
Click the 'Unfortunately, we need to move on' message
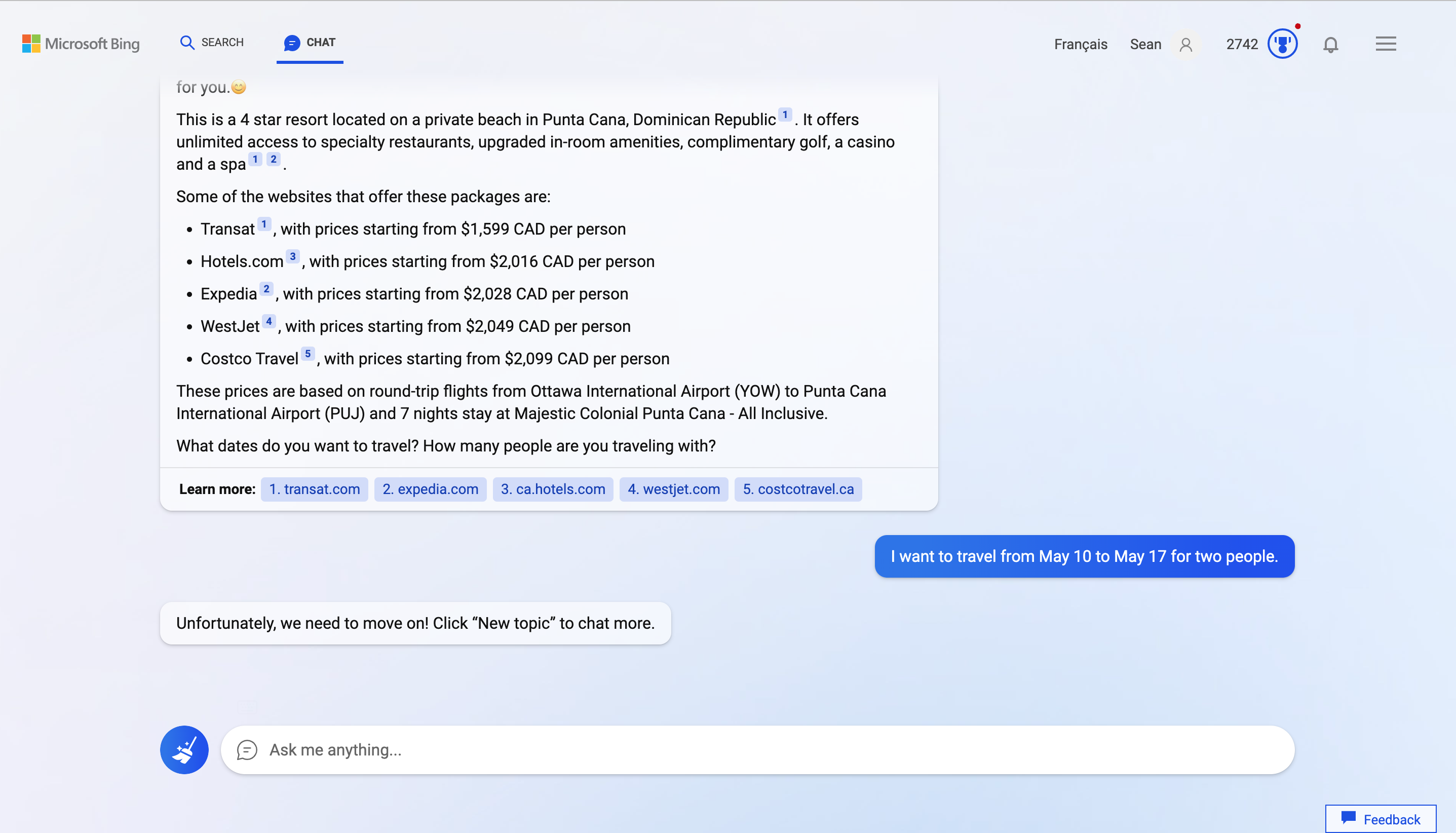415,623
